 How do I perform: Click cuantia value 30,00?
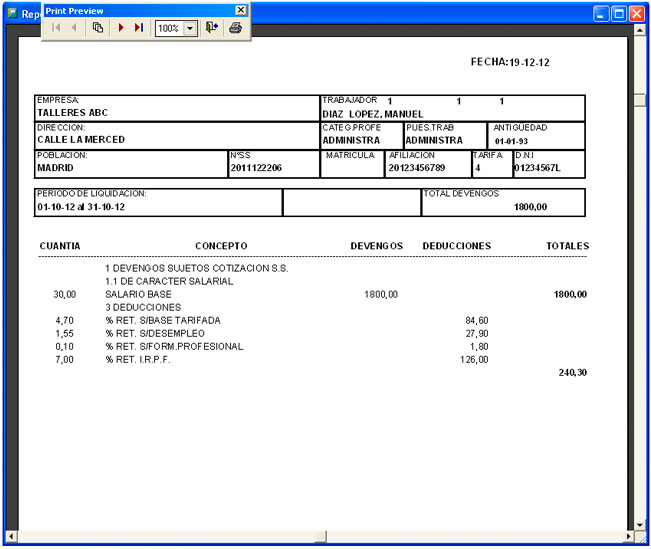(x=65, y=294)
